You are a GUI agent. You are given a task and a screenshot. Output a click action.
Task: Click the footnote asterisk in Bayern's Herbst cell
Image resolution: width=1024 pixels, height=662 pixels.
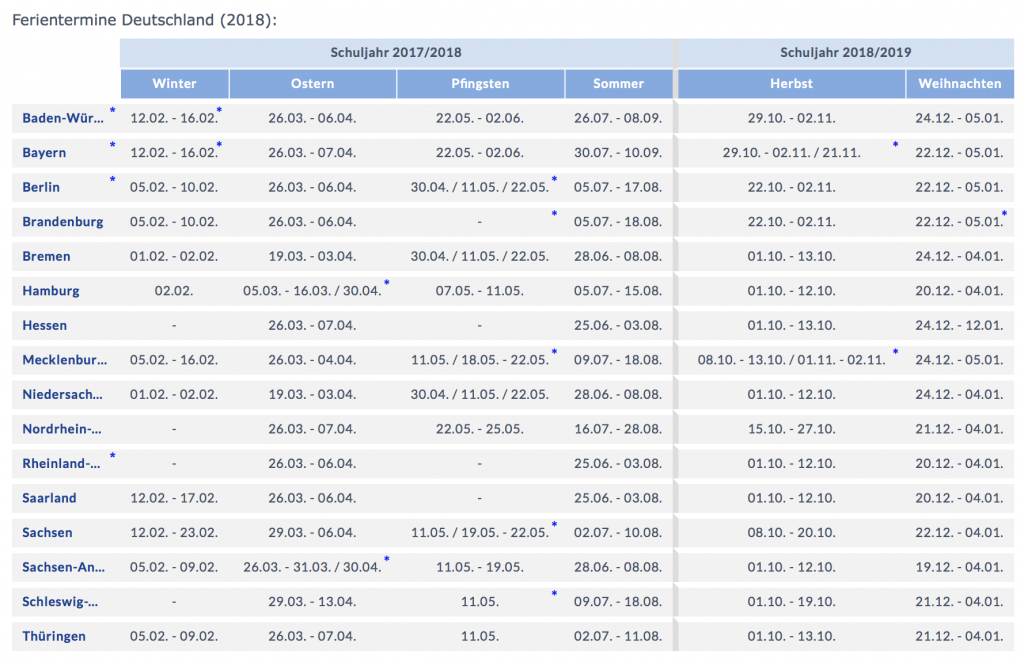point(895,146)
